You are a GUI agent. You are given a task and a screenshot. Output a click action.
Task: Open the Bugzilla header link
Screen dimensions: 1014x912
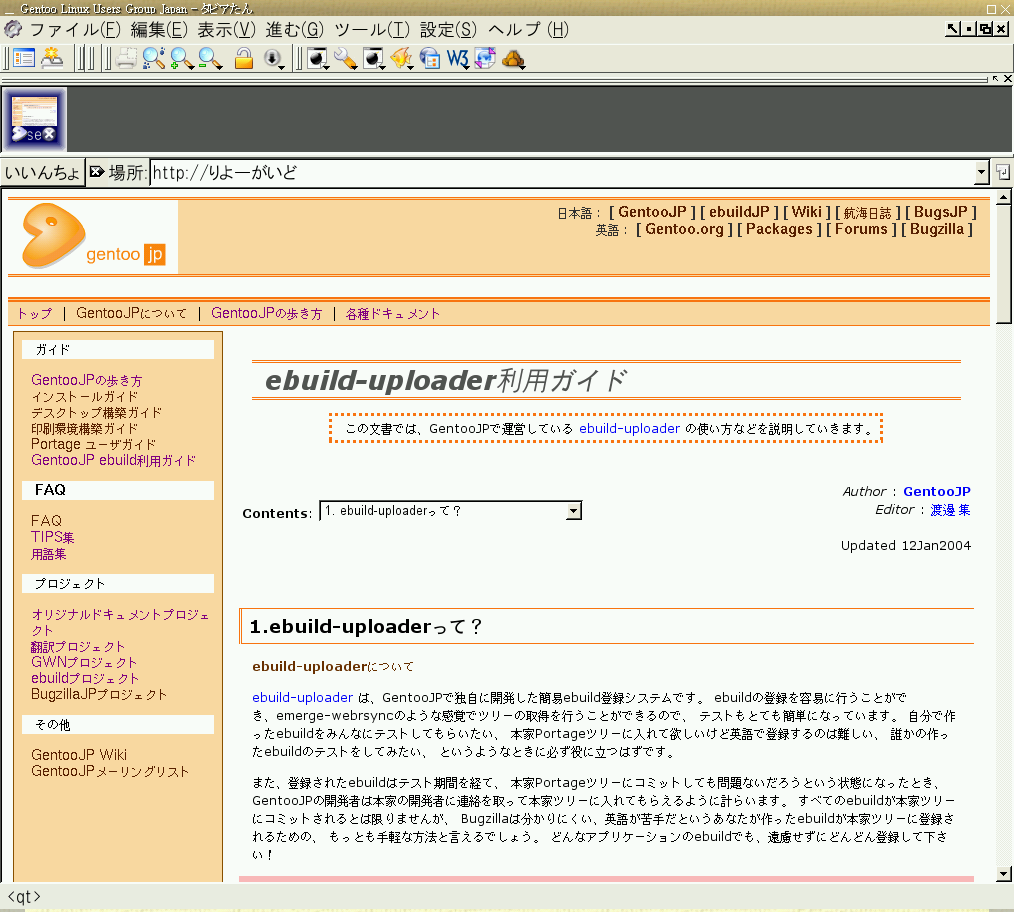click(936, 229)
